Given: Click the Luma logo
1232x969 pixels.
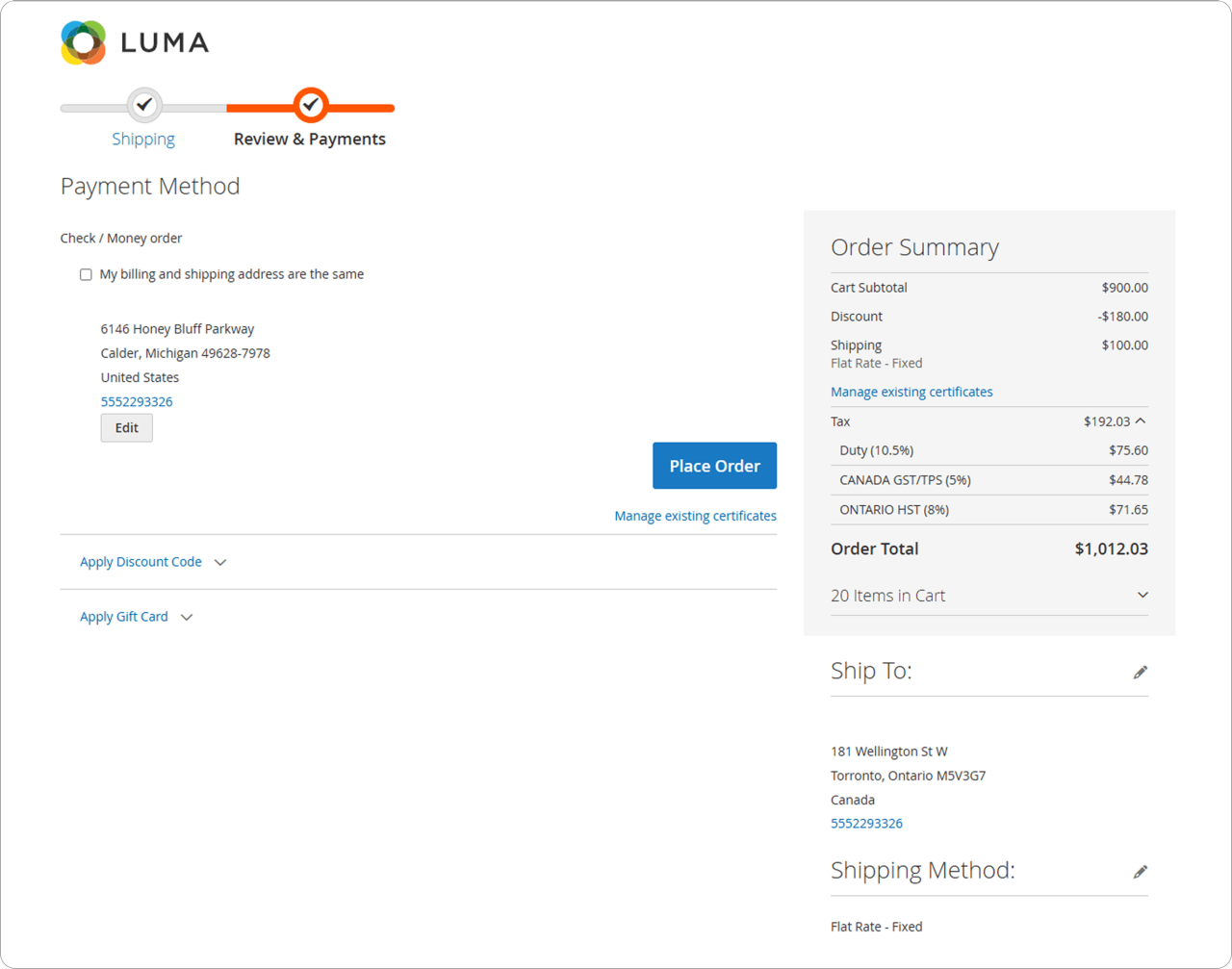Looking at the screenshot, I should click(x=134, y=42).
